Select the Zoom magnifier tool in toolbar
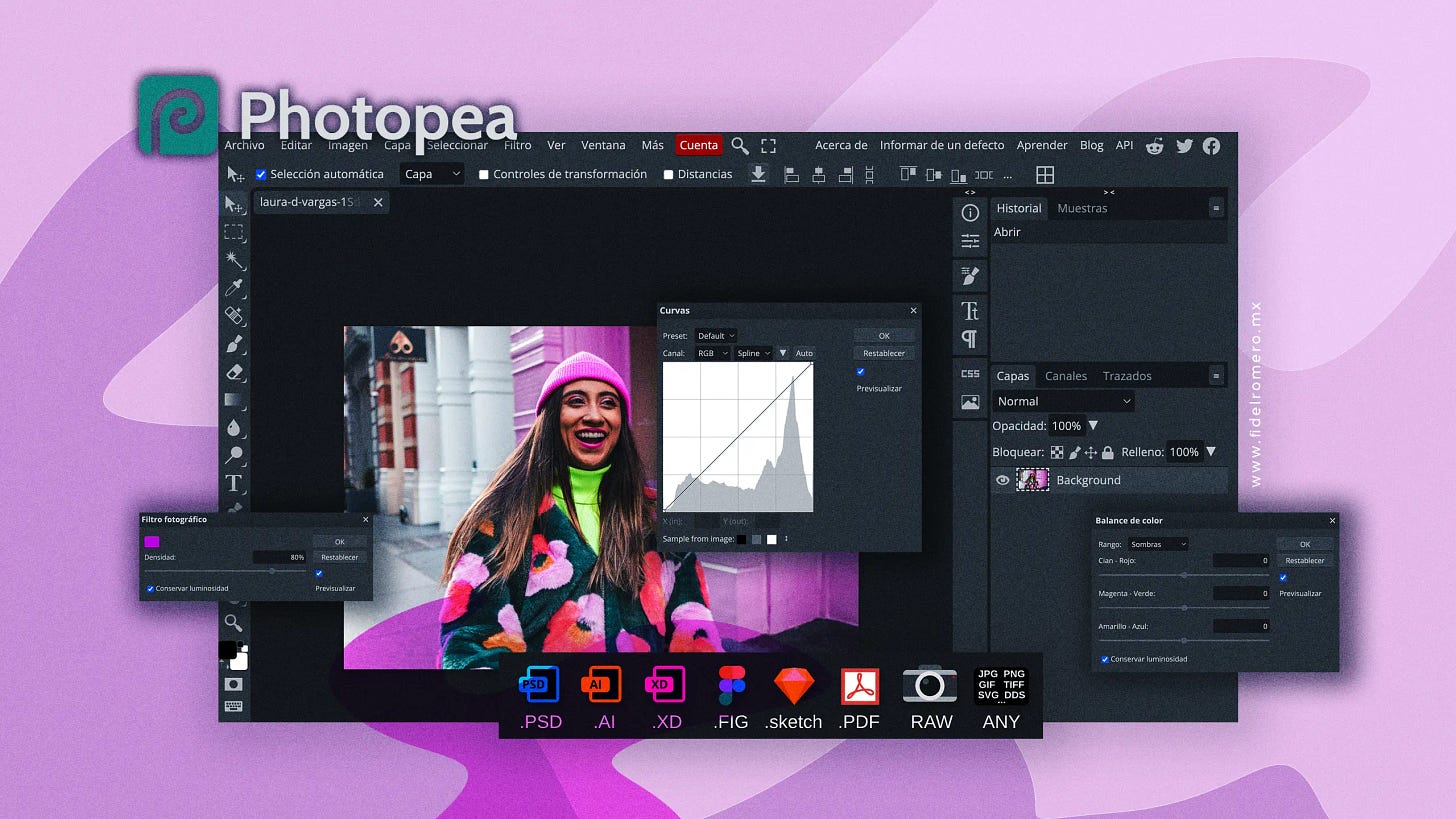The height and width of the screenshot is (819, 1456). pyautogui.click(x=233, y=624)
